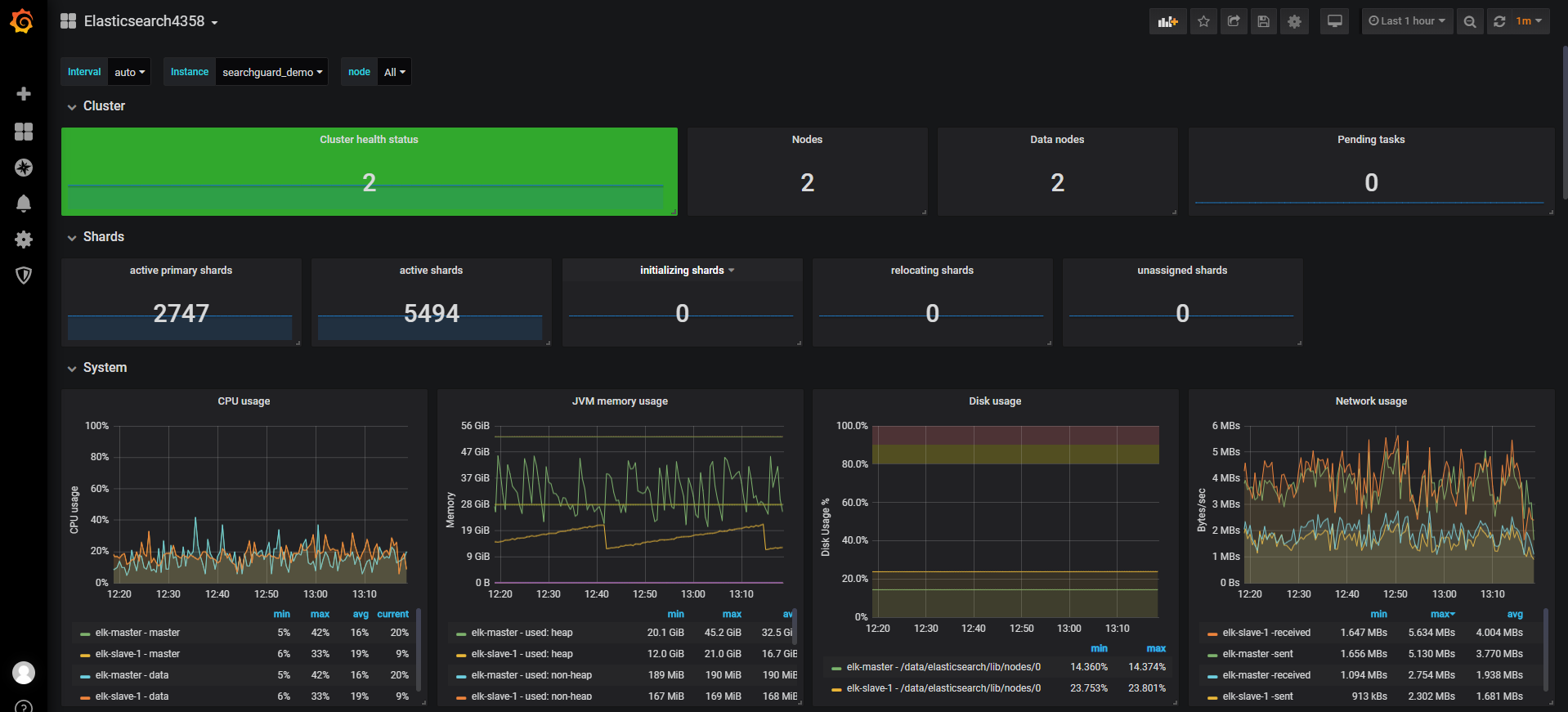Screen dimensions: 1568x712
Task: Sort Disk usage legend by min column
Action: (1099, 648)
